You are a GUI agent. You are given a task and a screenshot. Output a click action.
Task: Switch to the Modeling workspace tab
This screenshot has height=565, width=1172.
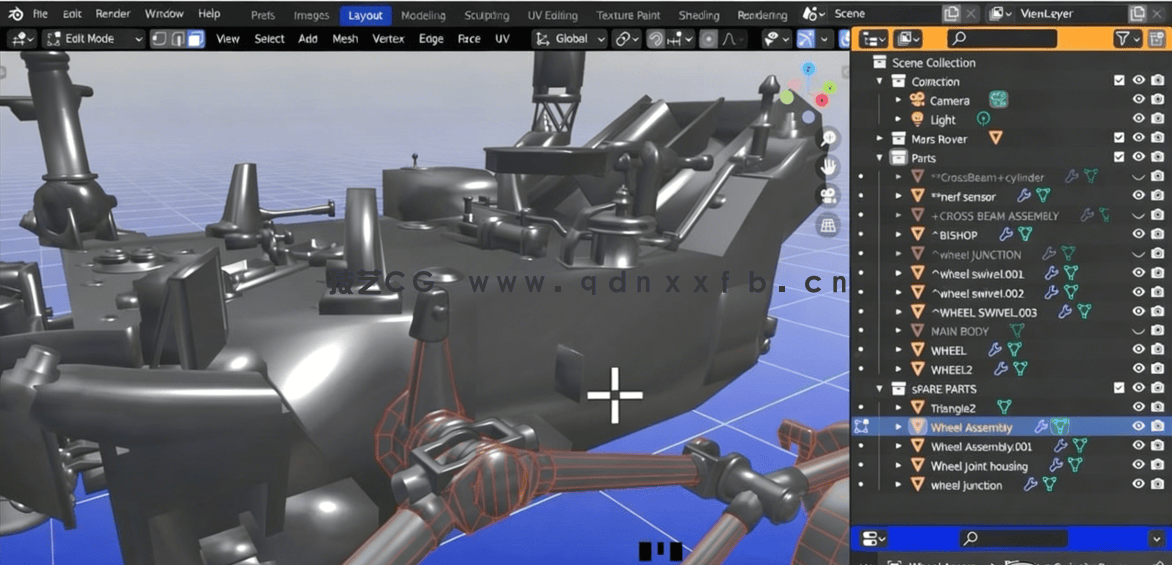click(423, 15)
